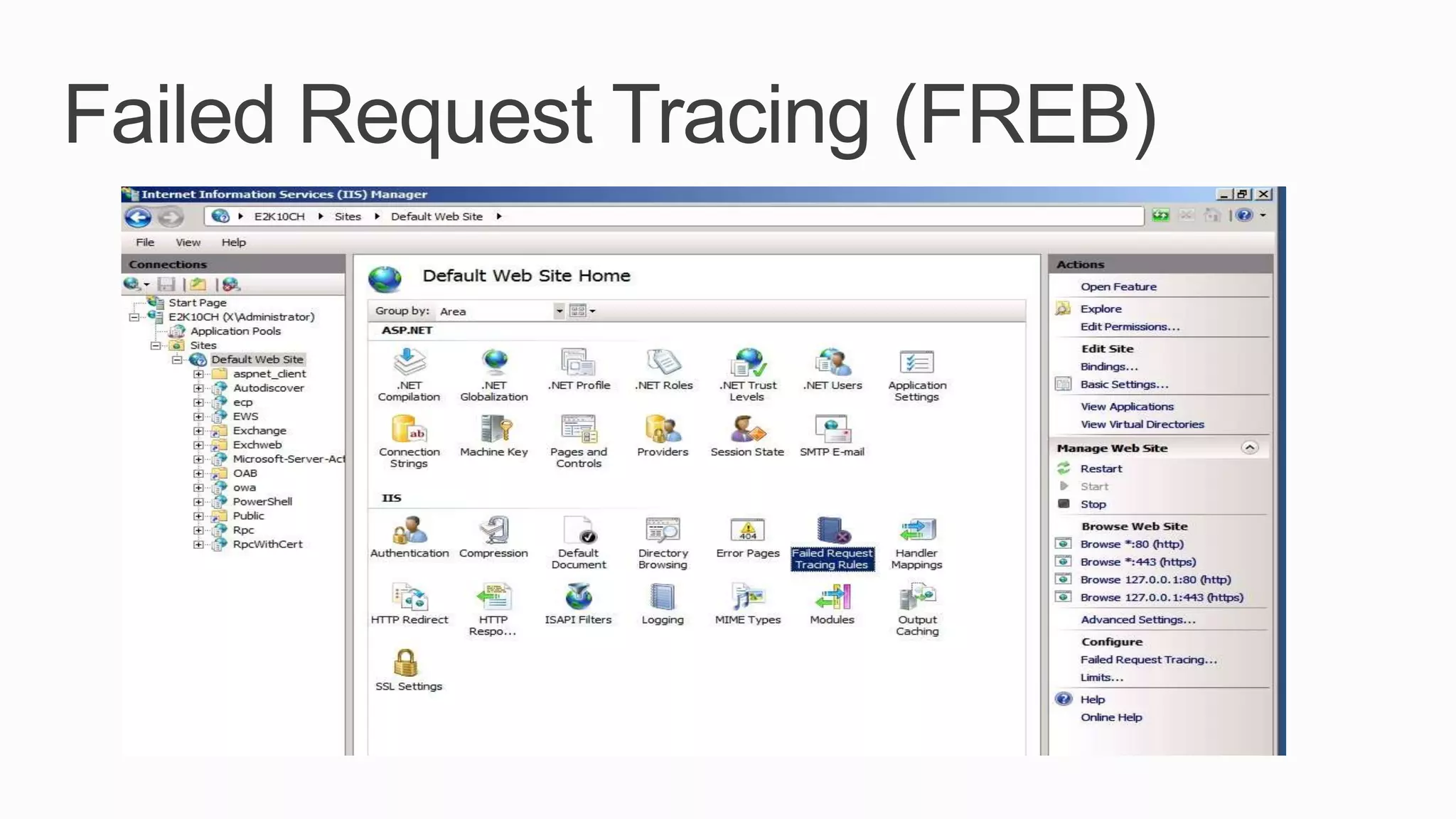Expand the owa tree node
Screen dimensions: 1456x819
click(198, 488)
